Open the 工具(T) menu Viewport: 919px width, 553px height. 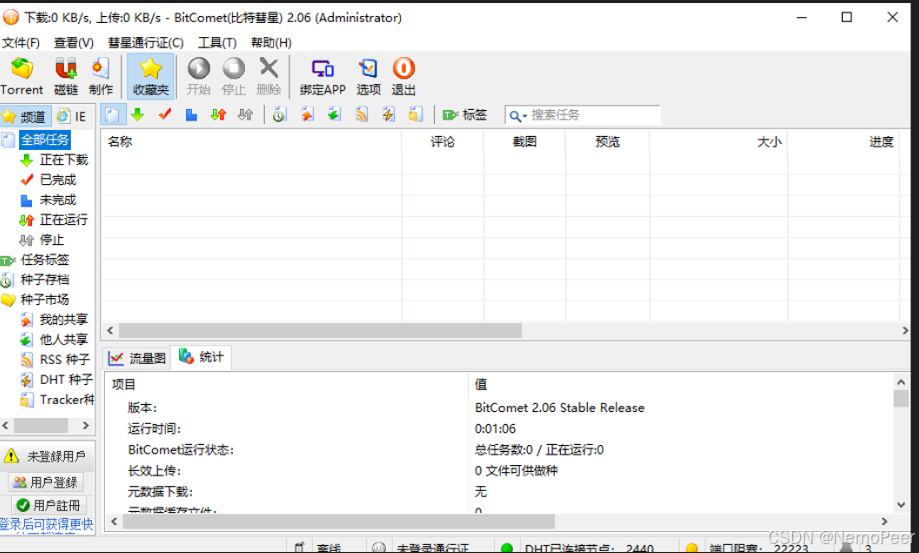[217, 43]
